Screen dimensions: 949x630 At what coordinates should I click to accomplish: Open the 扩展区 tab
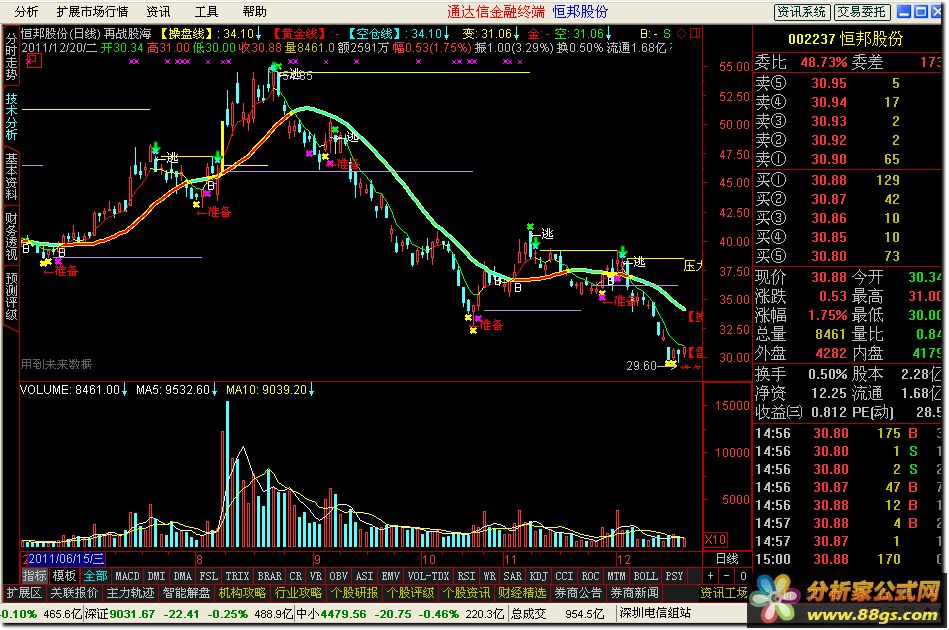point(24,593)
